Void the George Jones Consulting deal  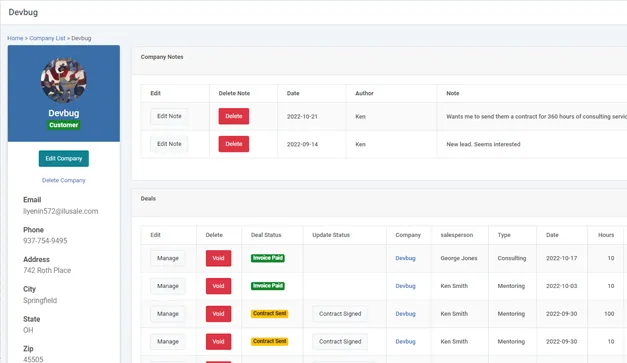click(x=218, y=258)
